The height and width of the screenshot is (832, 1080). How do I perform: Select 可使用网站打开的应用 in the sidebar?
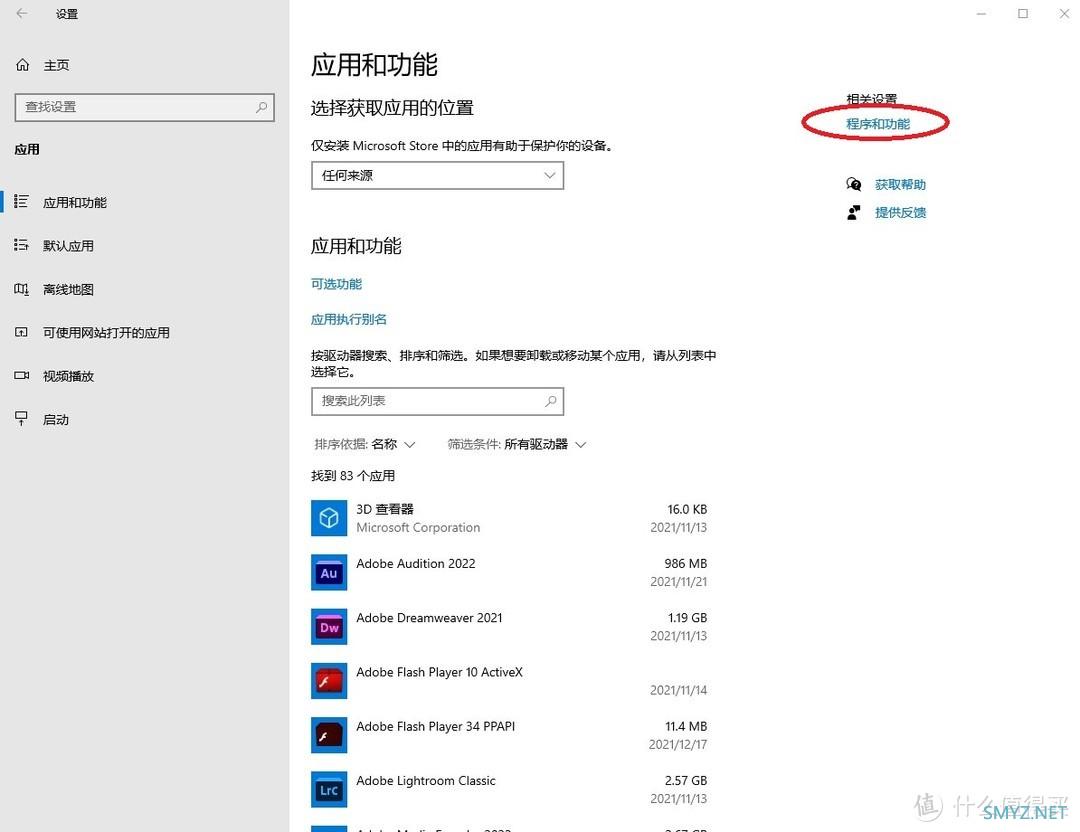106,333
